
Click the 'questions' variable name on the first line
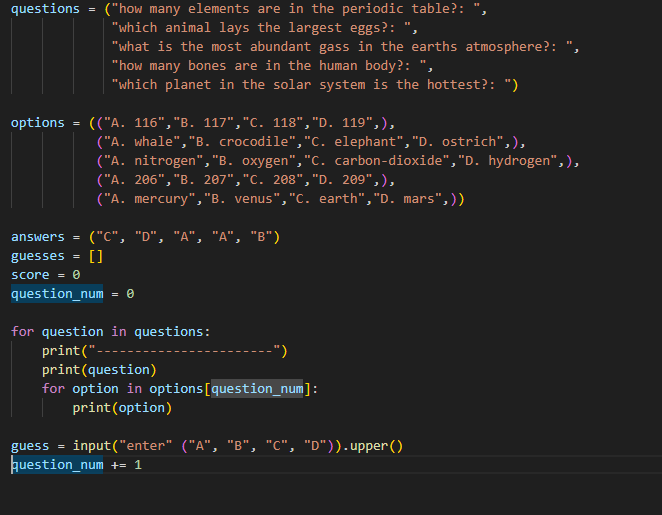coord(45,9)
